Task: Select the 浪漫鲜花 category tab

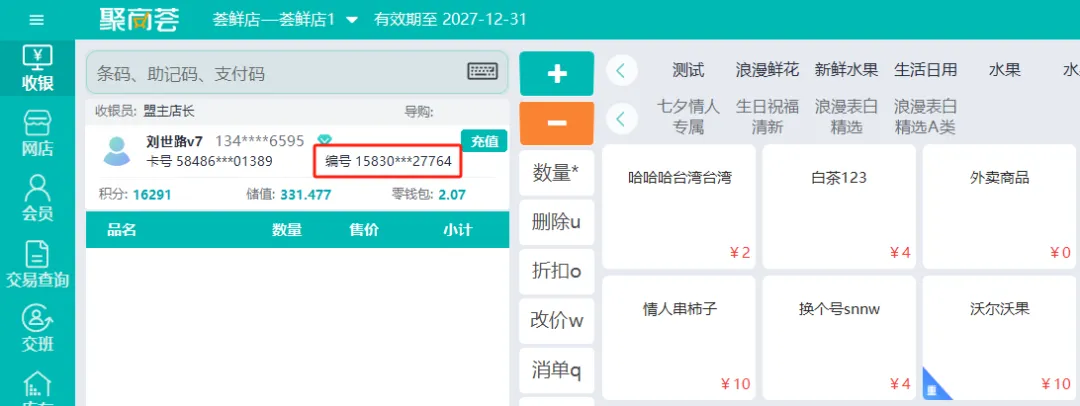Action: [767, 70]
